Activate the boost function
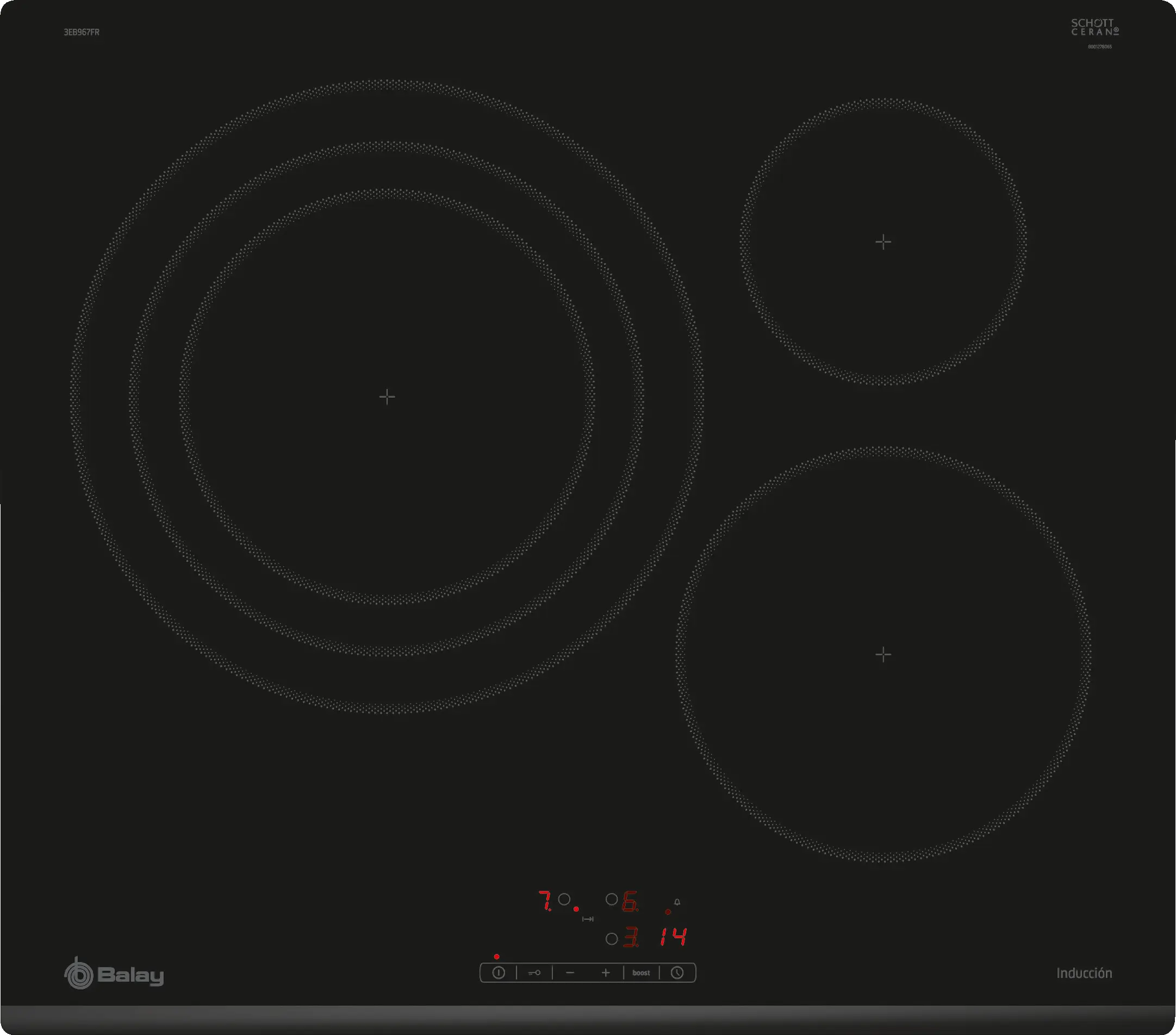Screen dimensions: 1176x1035 coord(641,973)
